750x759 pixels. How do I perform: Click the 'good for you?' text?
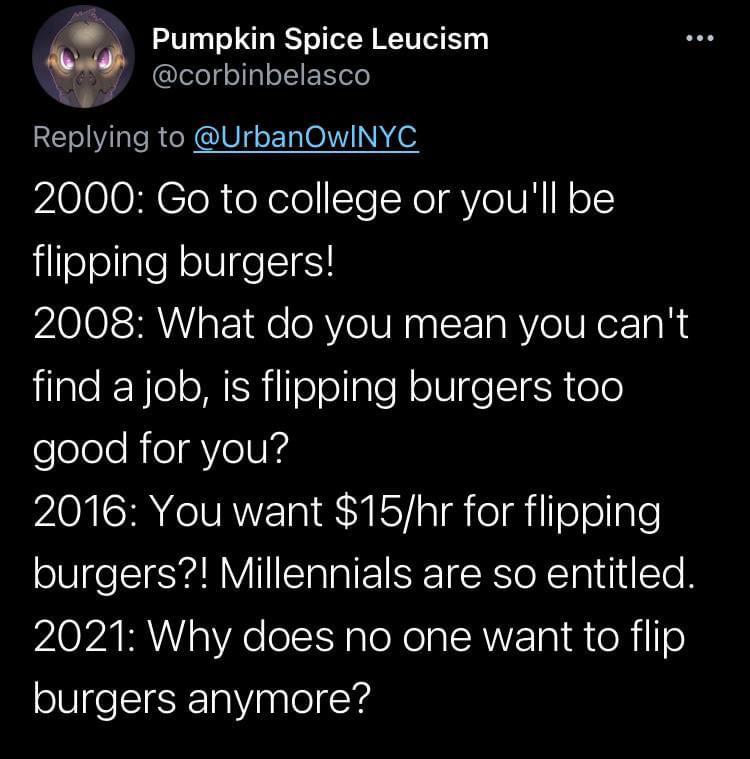pos(160,449)
